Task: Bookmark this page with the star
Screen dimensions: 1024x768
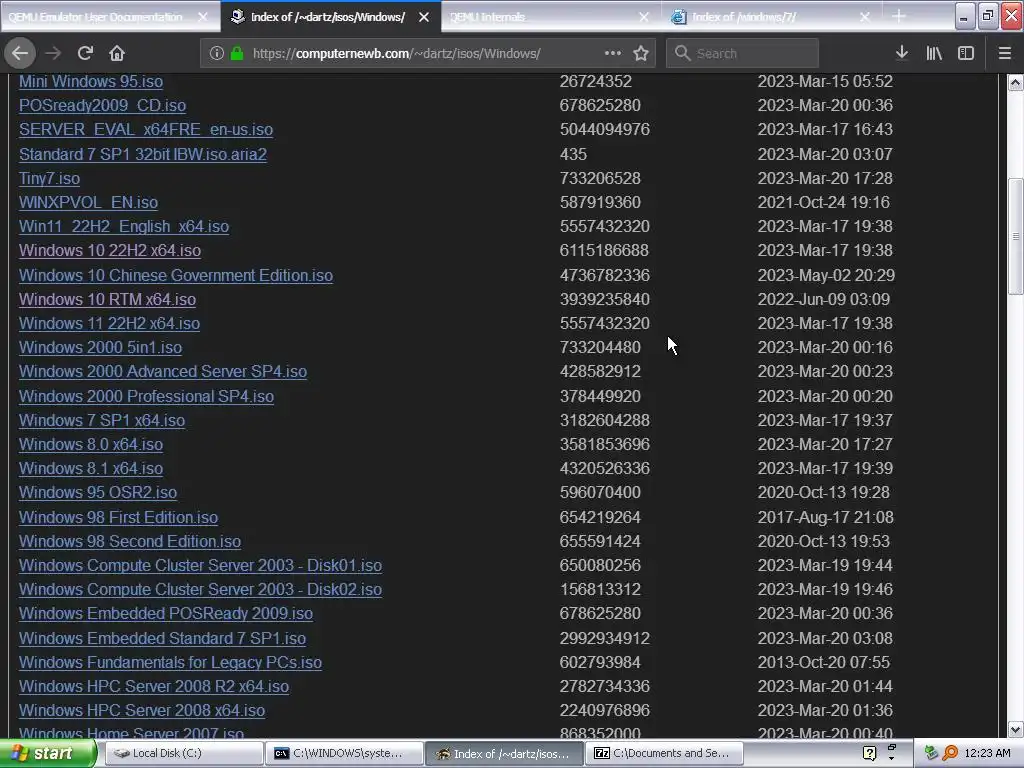Action: tap(641, 53)
